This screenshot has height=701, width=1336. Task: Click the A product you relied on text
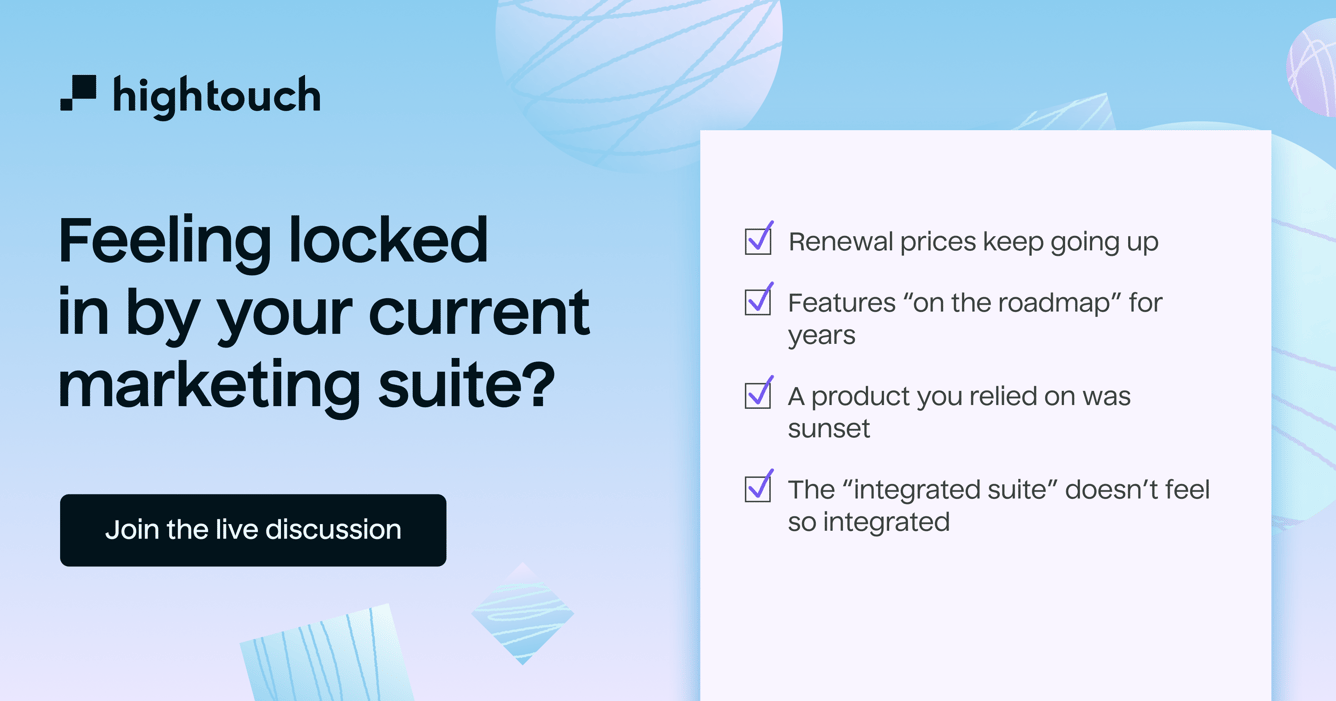point(959,412)
